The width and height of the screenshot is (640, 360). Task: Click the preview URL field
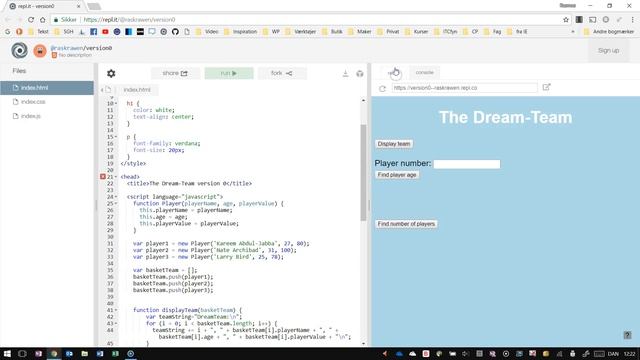point(464,88)
